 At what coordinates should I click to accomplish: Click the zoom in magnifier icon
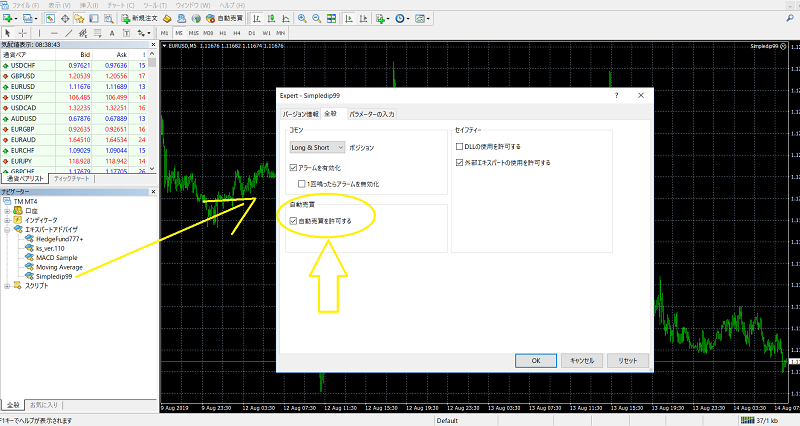[302, 19]
